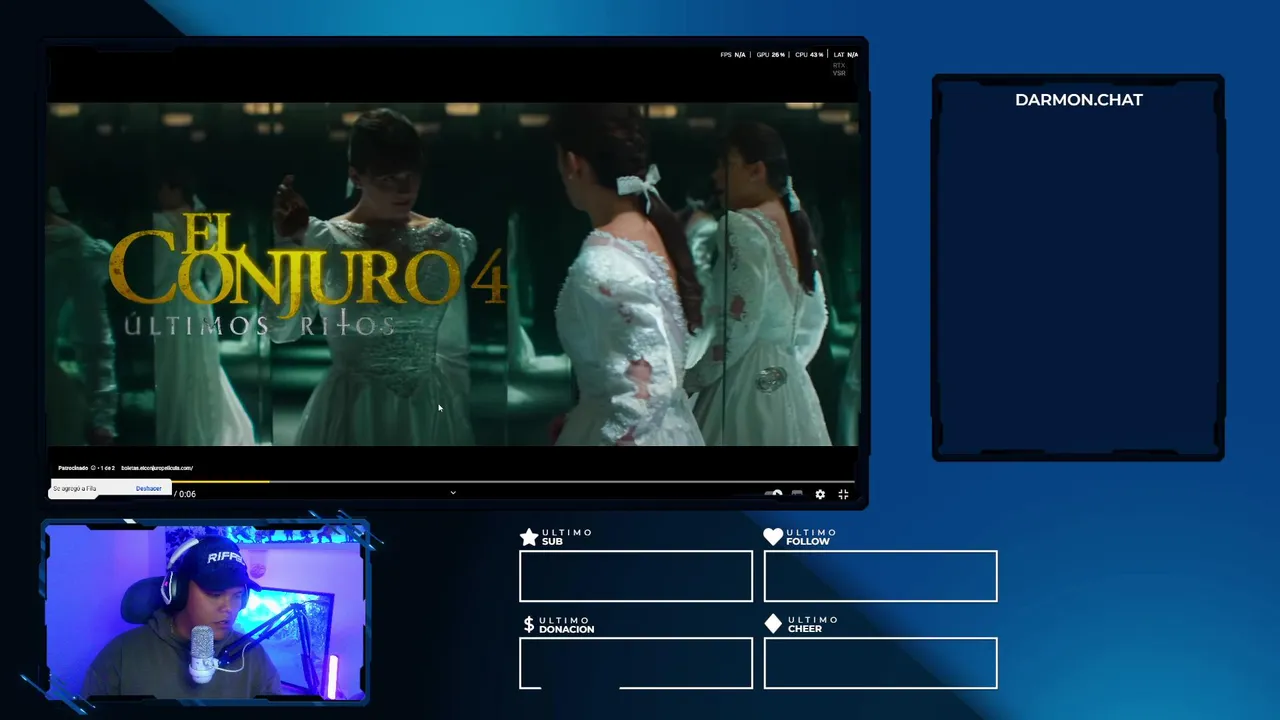Click the RTX VSR indicator label

[x=839, y=69]
